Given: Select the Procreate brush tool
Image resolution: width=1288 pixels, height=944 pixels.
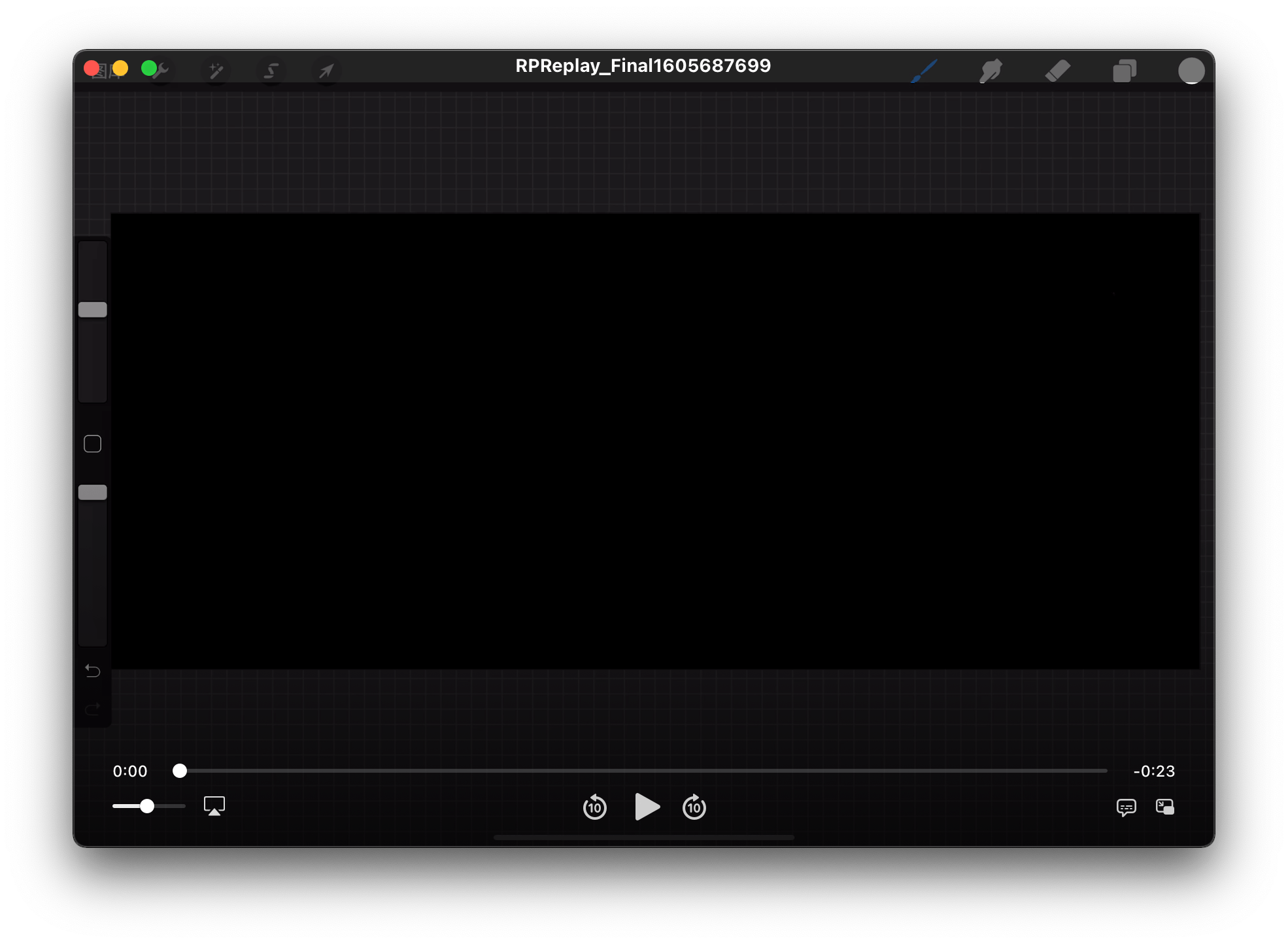Looking at the screenshot, I should tap(924, 71).
